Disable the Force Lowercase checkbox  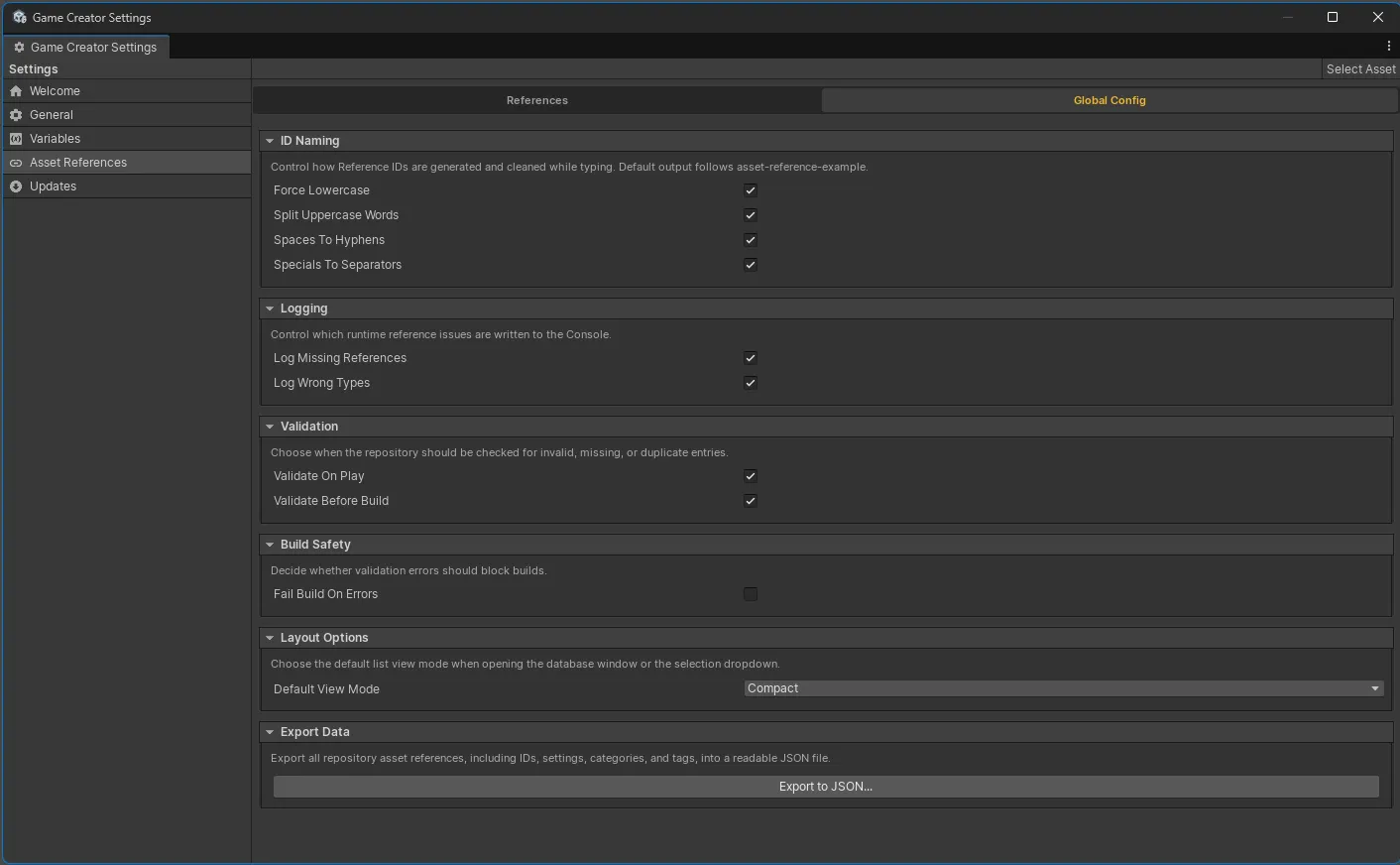click(x=751, y=190)
